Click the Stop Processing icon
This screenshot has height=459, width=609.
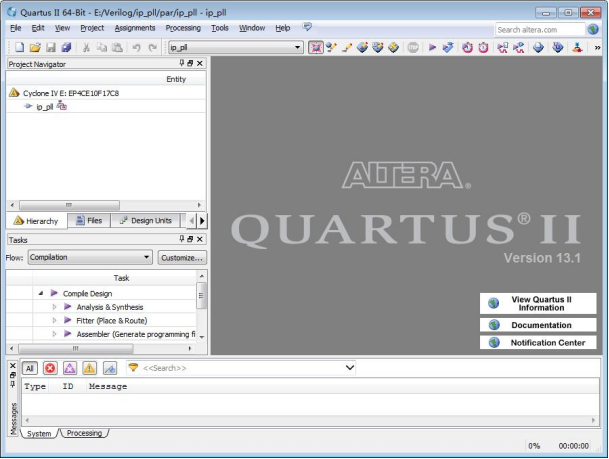point(413,47)
